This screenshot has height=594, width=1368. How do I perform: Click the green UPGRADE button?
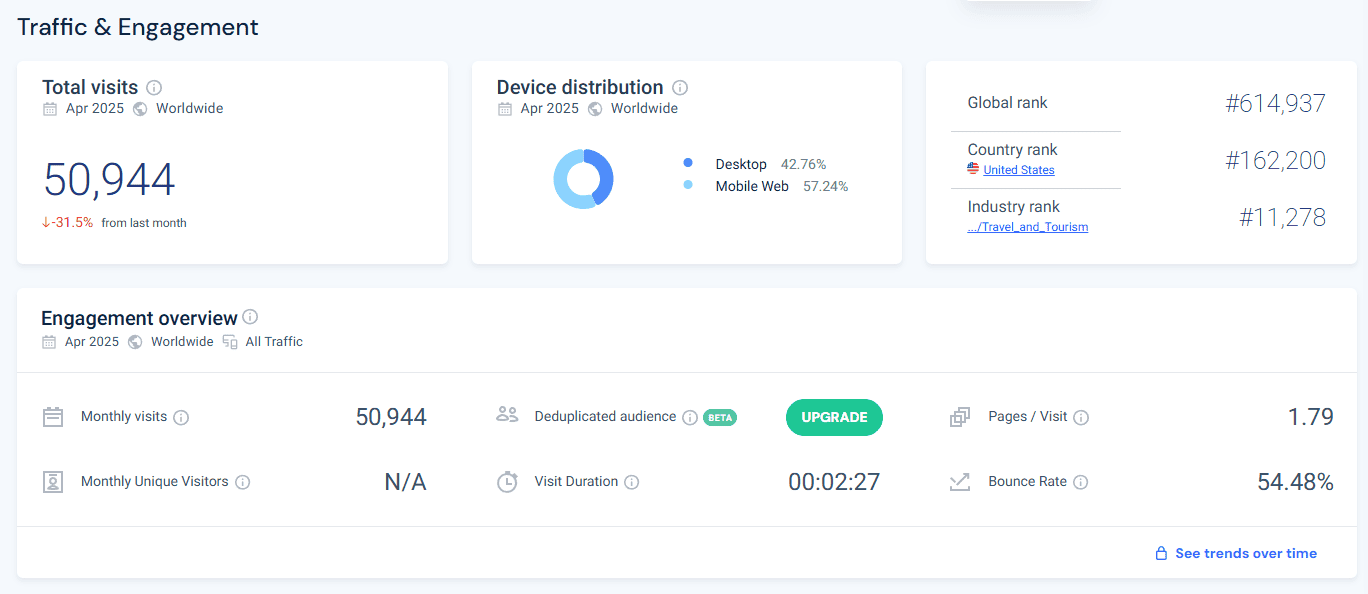tap(834, 417)
